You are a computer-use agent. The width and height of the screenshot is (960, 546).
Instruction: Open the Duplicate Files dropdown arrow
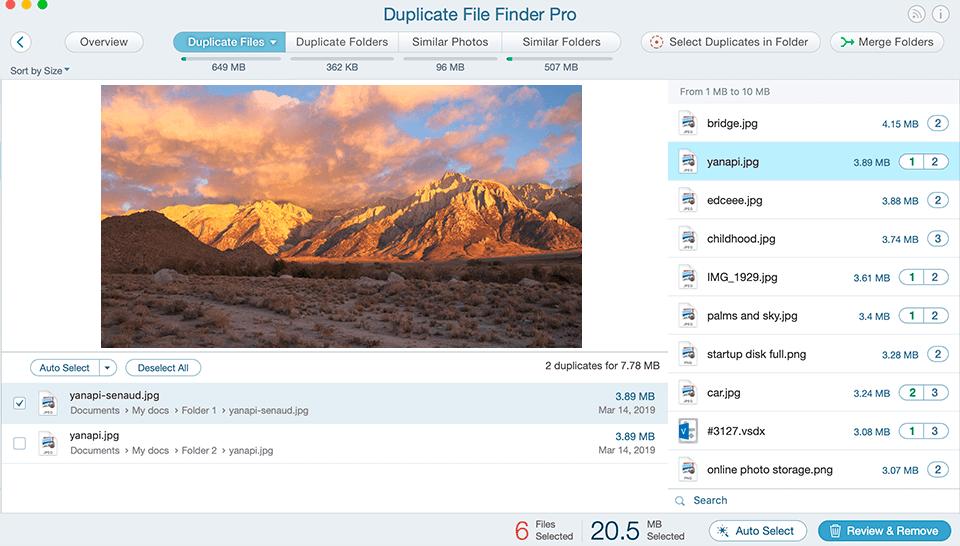273,42
